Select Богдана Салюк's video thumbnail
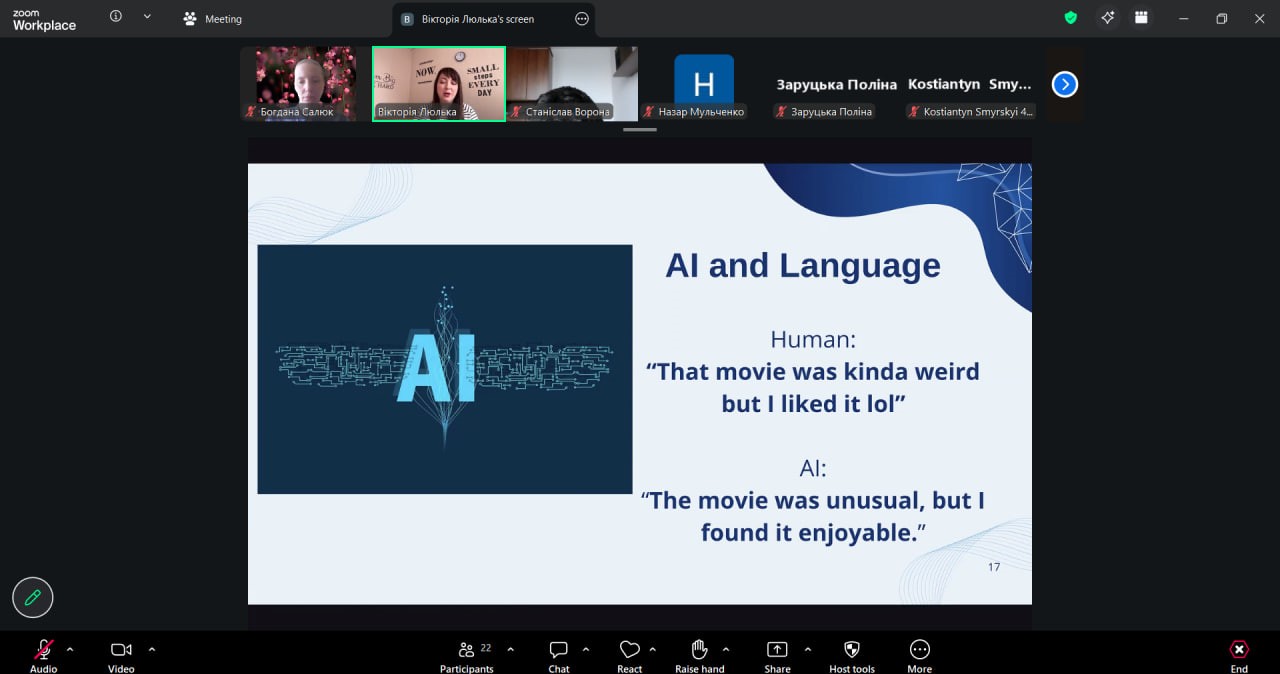Screen dimensions: 1280x674 305,83
